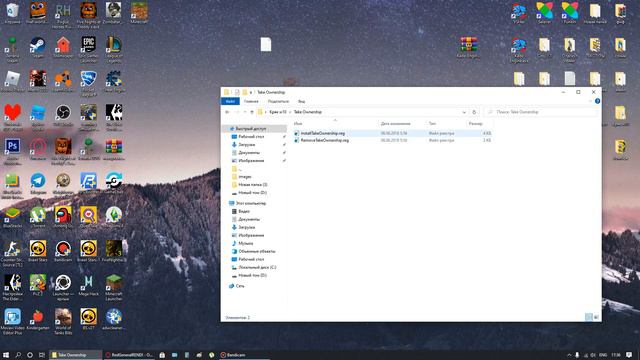640x360 pixels.
Task: Select RemoveTakeOwnership.reg file
Action: (x=324, y=140)
